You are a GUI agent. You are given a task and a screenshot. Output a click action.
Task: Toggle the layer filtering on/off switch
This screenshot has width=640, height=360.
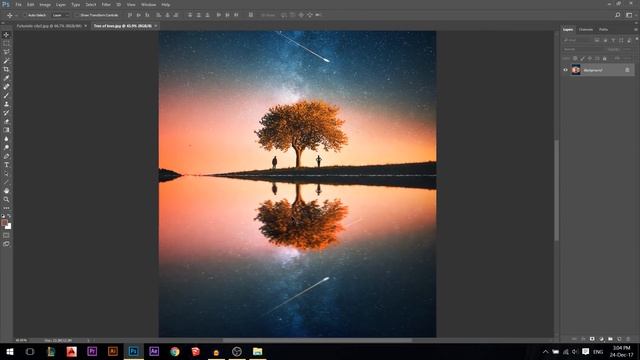(x=636, y=39)
